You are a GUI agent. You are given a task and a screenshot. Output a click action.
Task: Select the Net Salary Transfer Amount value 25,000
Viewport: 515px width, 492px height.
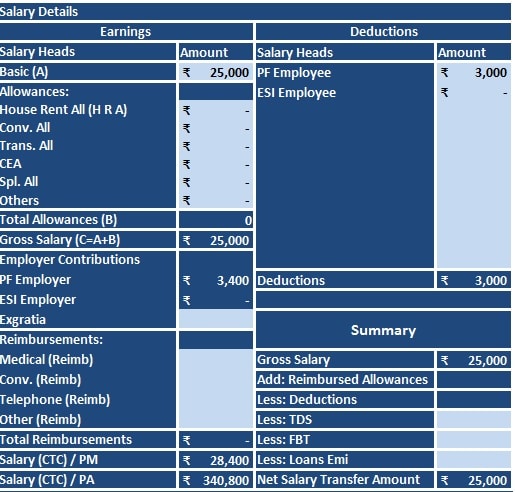(474, 480)
